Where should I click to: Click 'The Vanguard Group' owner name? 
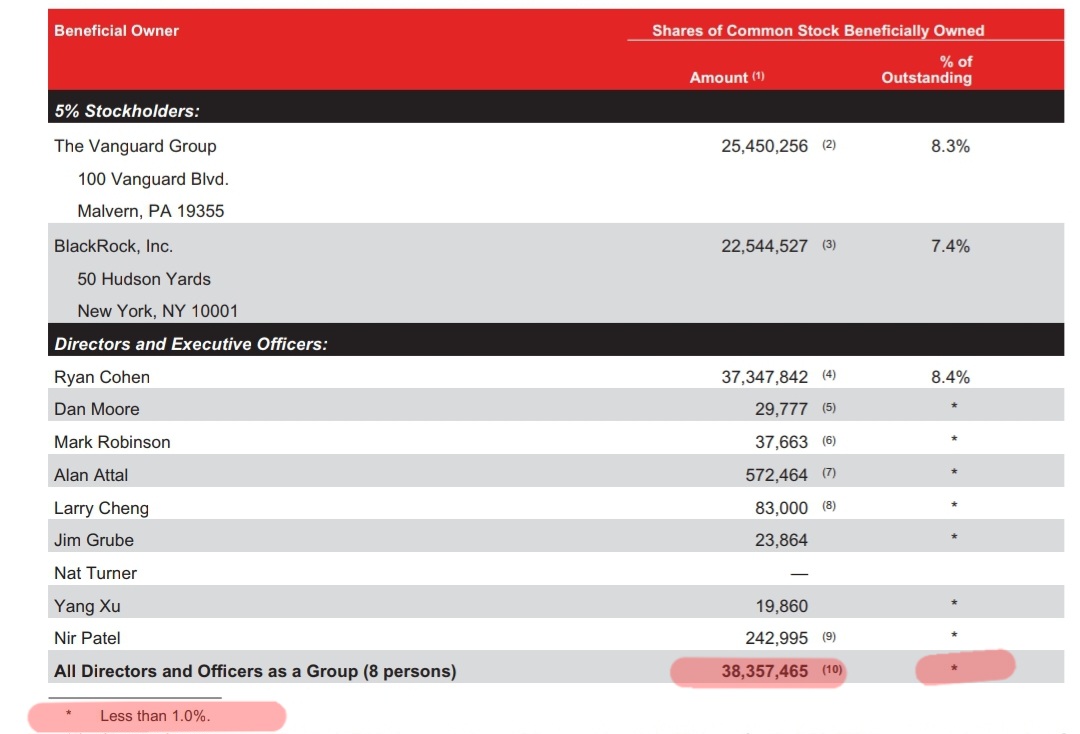pos(135,146)
